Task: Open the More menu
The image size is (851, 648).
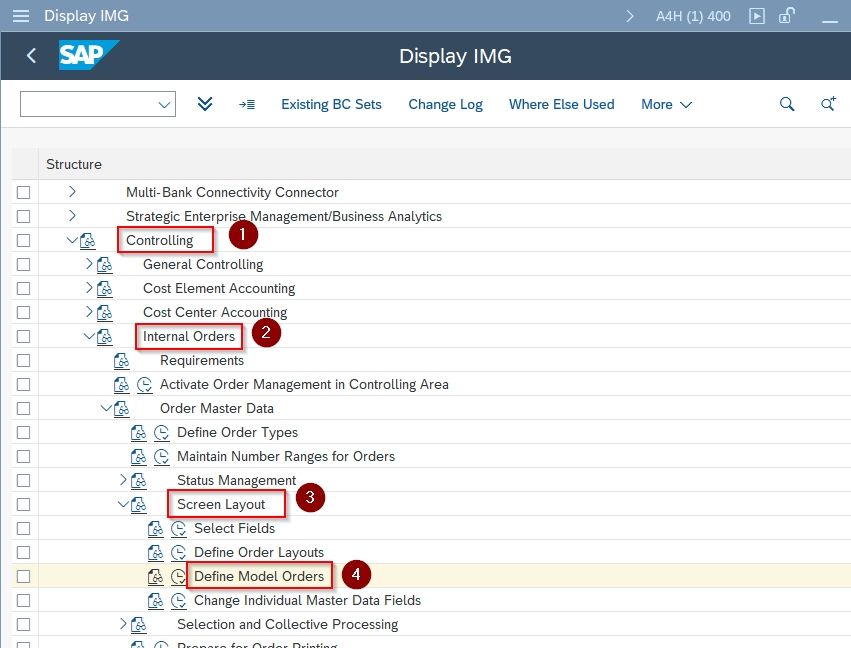Action: 666,104
